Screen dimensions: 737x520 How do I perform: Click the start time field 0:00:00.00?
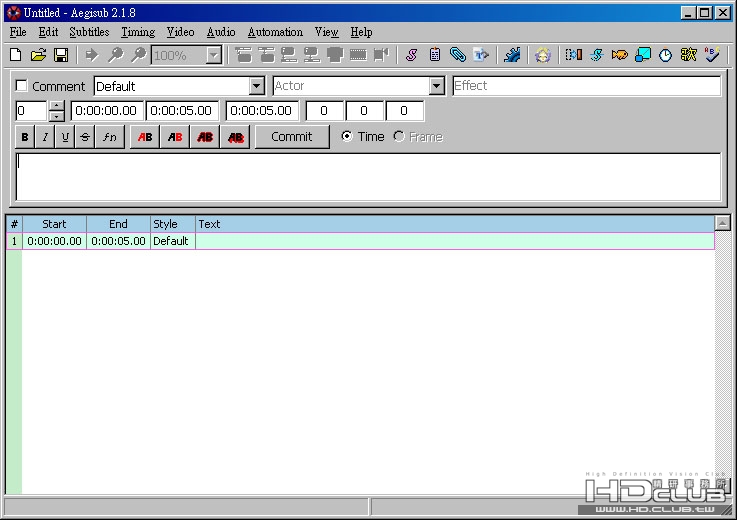(x=107, y=111)
